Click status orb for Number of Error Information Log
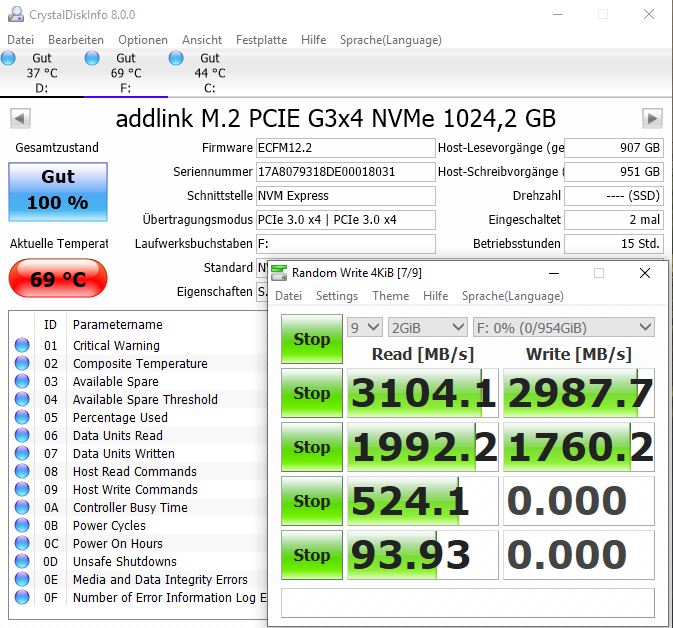 tap(22, 598)
